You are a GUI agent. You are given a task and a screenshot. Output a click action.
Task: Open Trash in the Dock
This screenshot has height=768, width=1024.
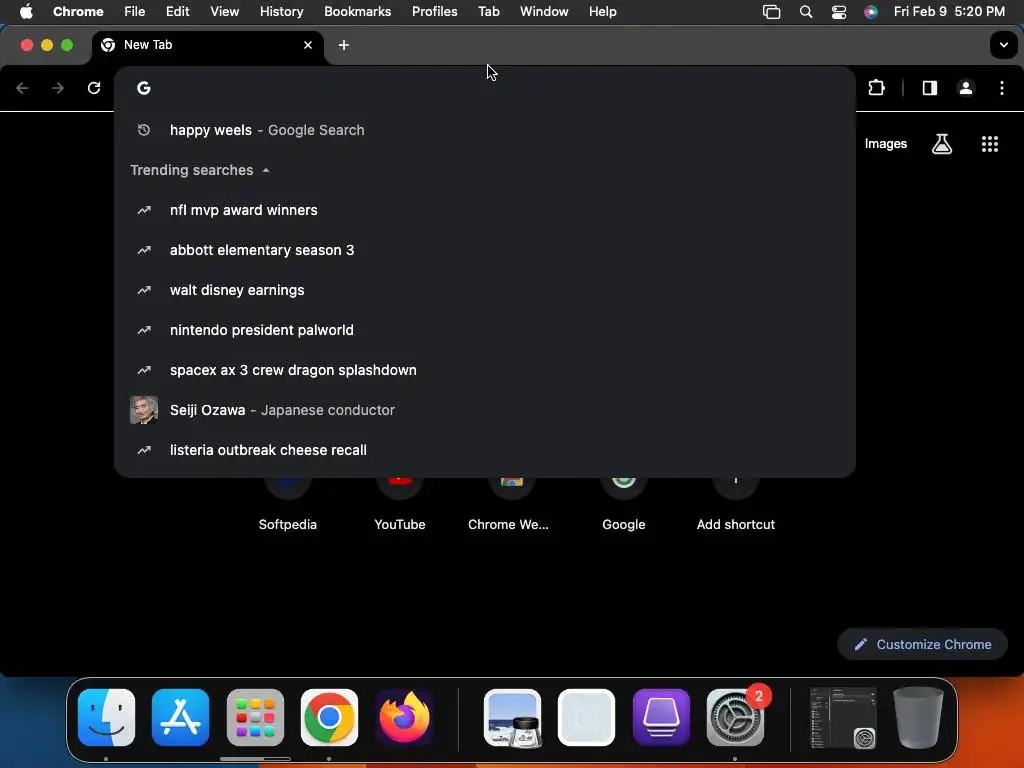[918, 717]
